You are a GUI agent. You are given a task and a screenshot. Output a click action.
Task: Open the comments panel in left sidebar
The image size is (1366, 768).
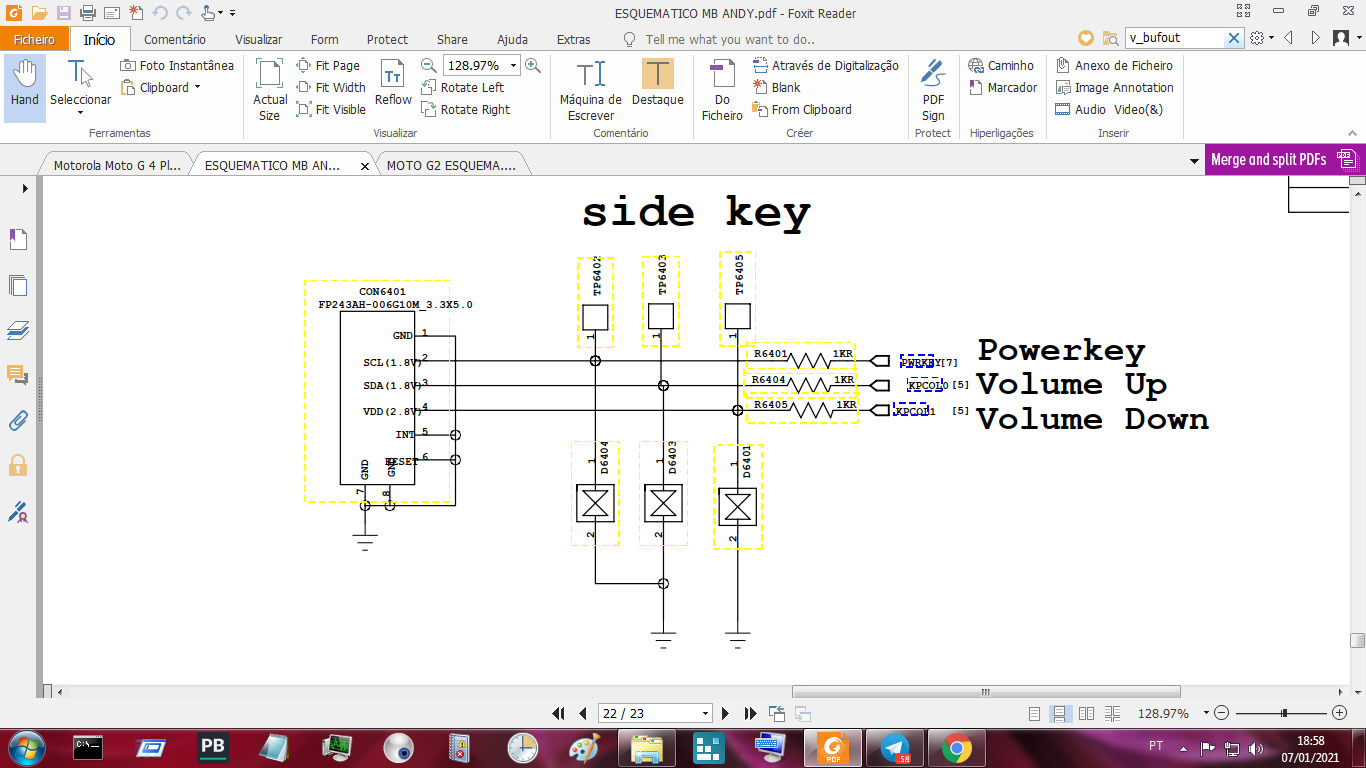pyautogui.click(x=18, y=375)
